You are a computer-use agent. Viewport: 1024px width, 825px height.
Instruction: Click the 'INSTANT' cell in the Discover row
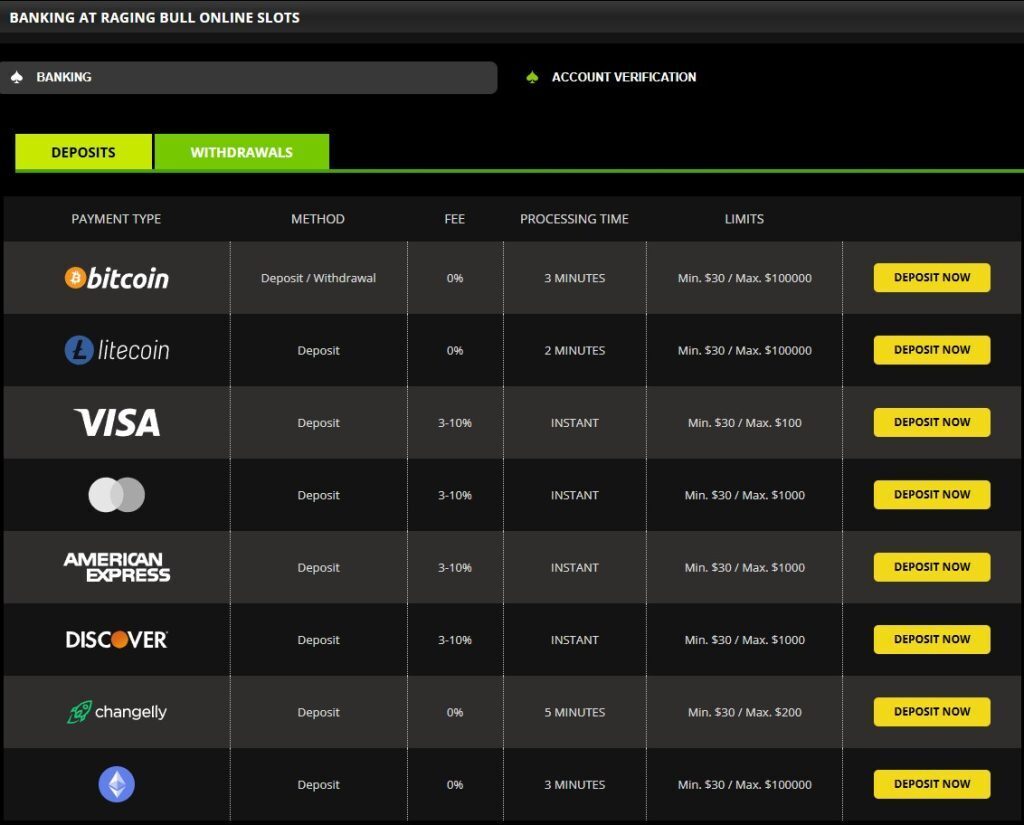575,640
